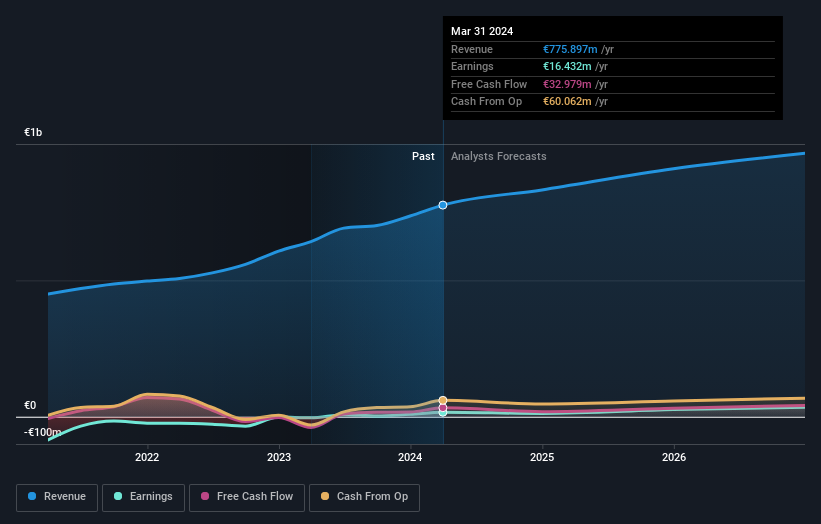821x524 pixels.
Task: Click the Free Cash Flow pink data marker
Action: pos(443,408)
